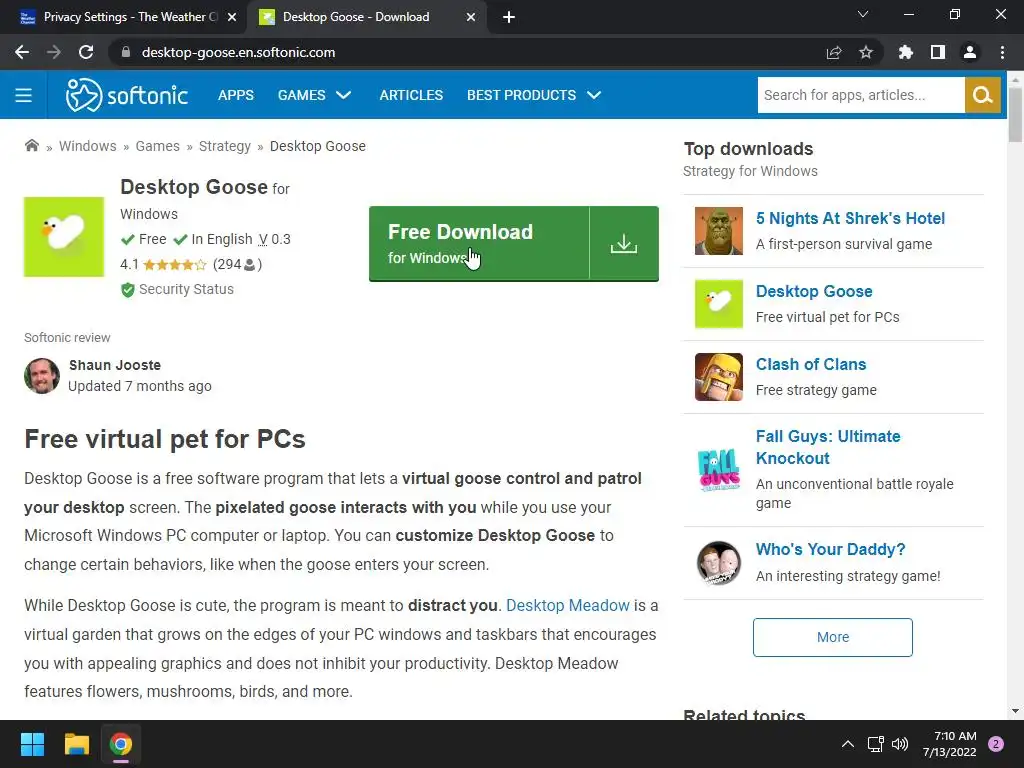This screenshot has height=768, width=1024.
Task: Click the star rating under Desktop Goose
Action: pos(174,264)
